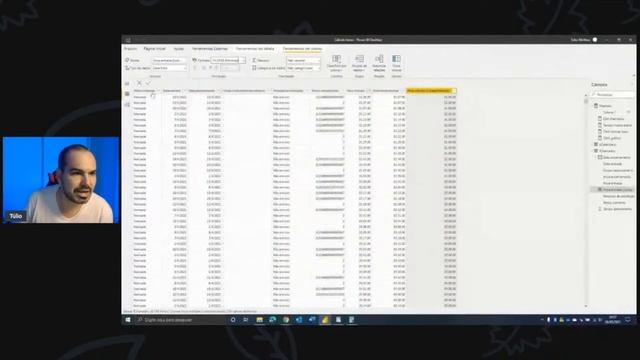This screenshot has width=640, height=360.
Task: Switch to Ferramentas Externas tab
Action: click(x=210, y=49)
